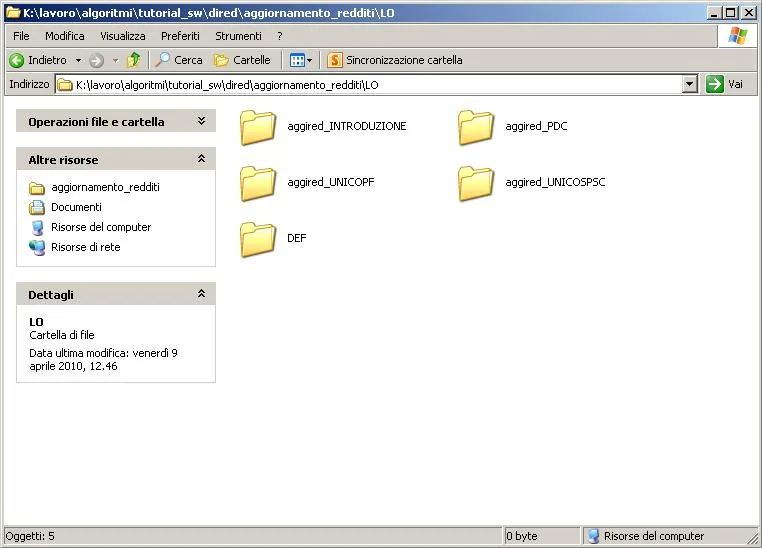
Task: Open the Cerca search tool
Action: click(178, 60)
